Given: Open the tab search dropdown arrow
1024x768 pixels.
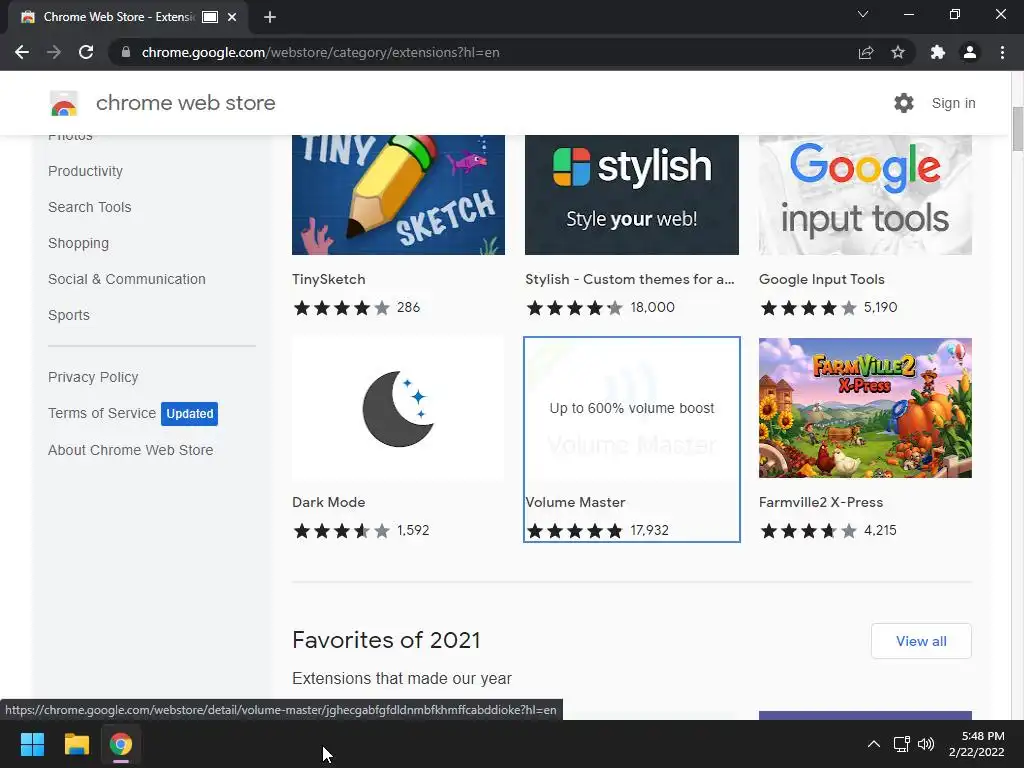Looking at the screenshot, I should coord(863,14).
